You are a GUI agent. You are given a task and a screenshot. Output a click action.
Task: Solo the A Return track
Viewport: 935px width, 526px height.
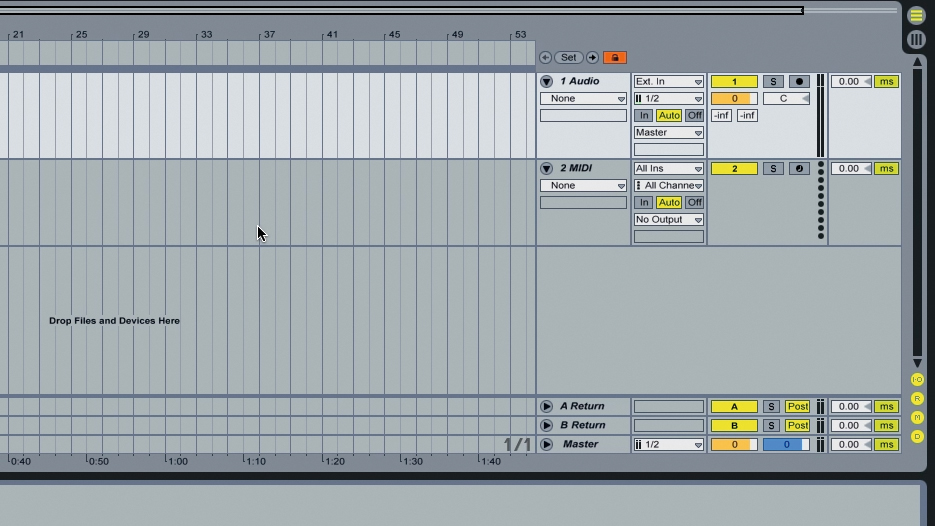tap(771, 407)
